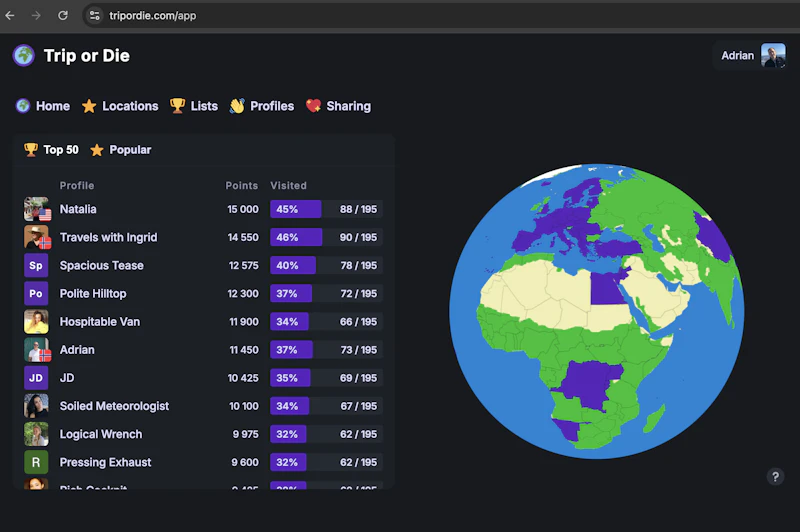Click the trophy icon next to Lists
The height and width of the screenshot is (532, 800).
pyautogui.click(x=178, y=106)
